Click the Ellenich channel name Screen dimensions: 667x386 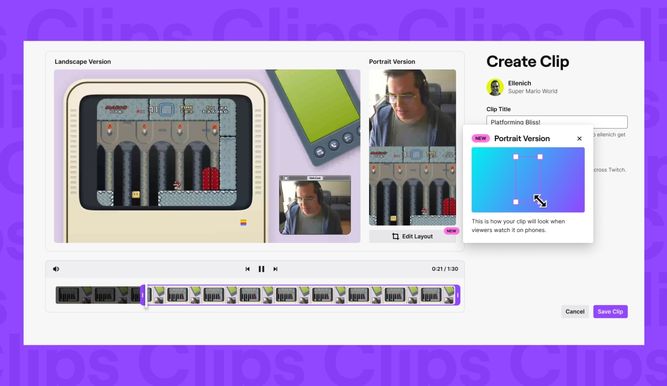click(x=519, y=83)
